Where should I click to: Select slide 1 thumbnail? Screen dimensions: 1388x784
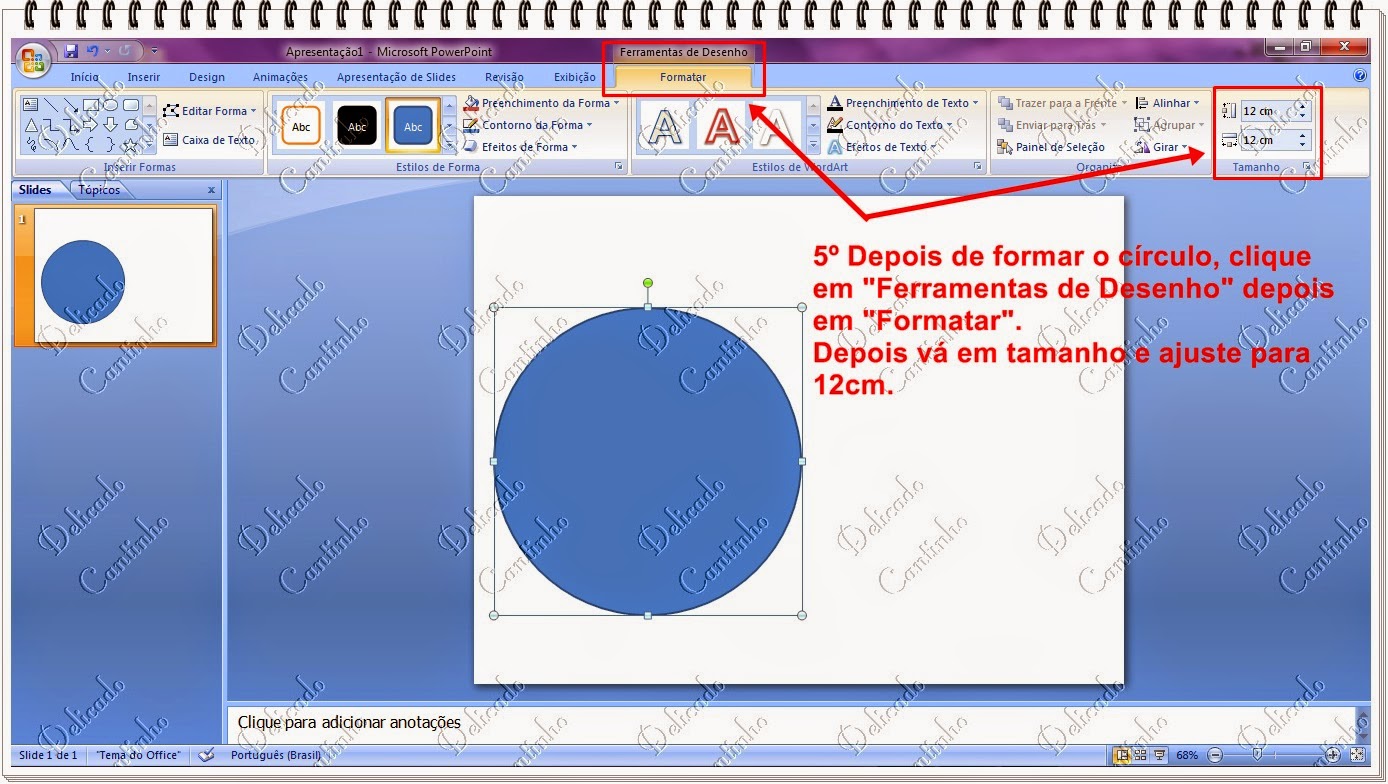[124, 275]
